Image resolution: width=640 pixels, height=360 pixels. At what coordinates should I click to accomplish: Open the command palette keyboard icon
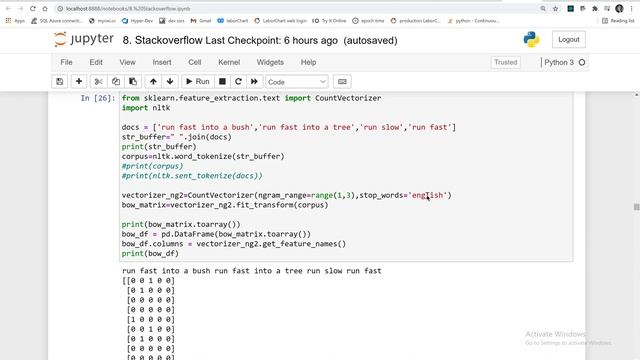point(342,82)
